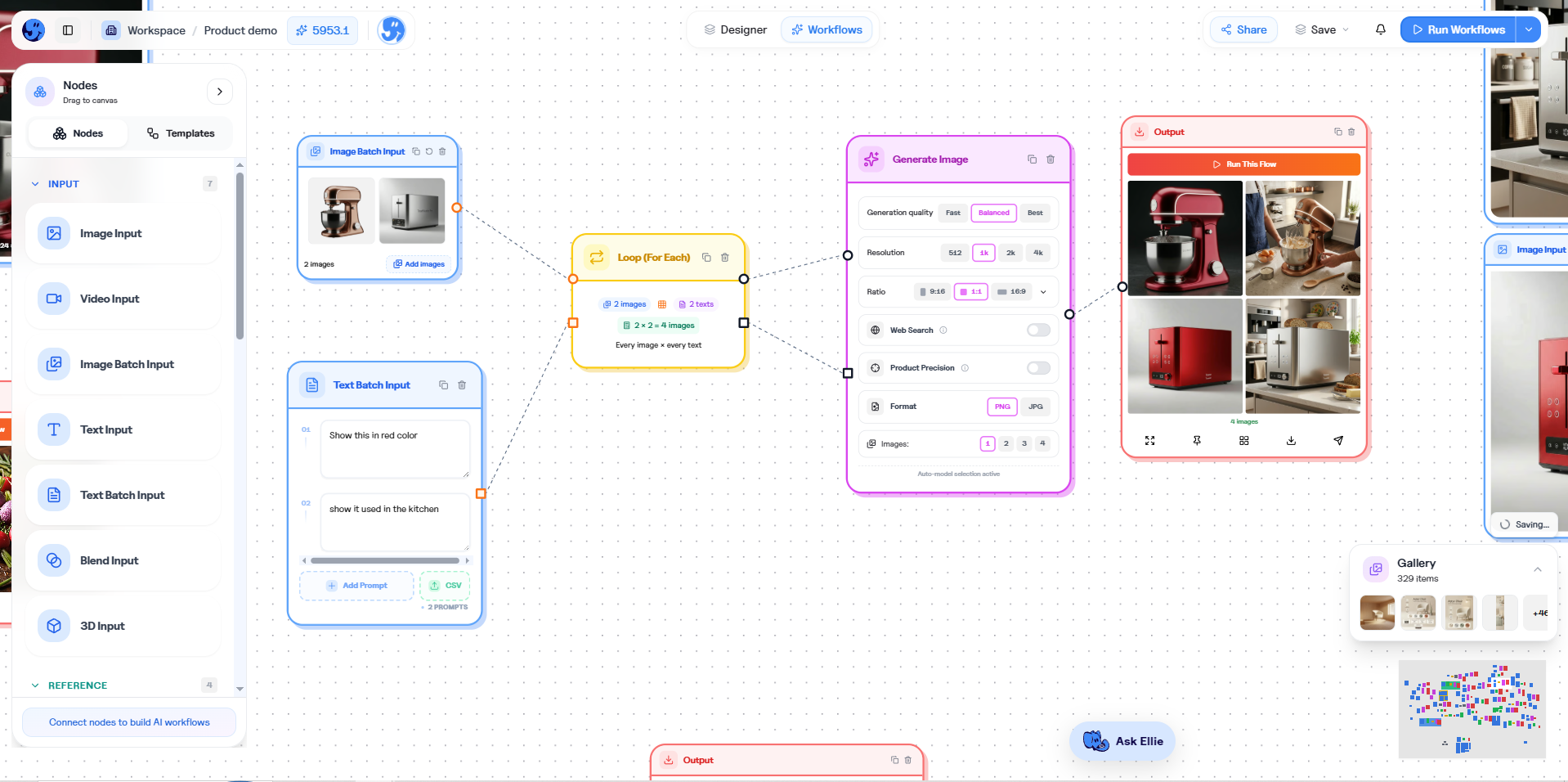Click the Nodes panel vertical scrollbar
This screenshot has height=782, width=1568.
[240, 255]
